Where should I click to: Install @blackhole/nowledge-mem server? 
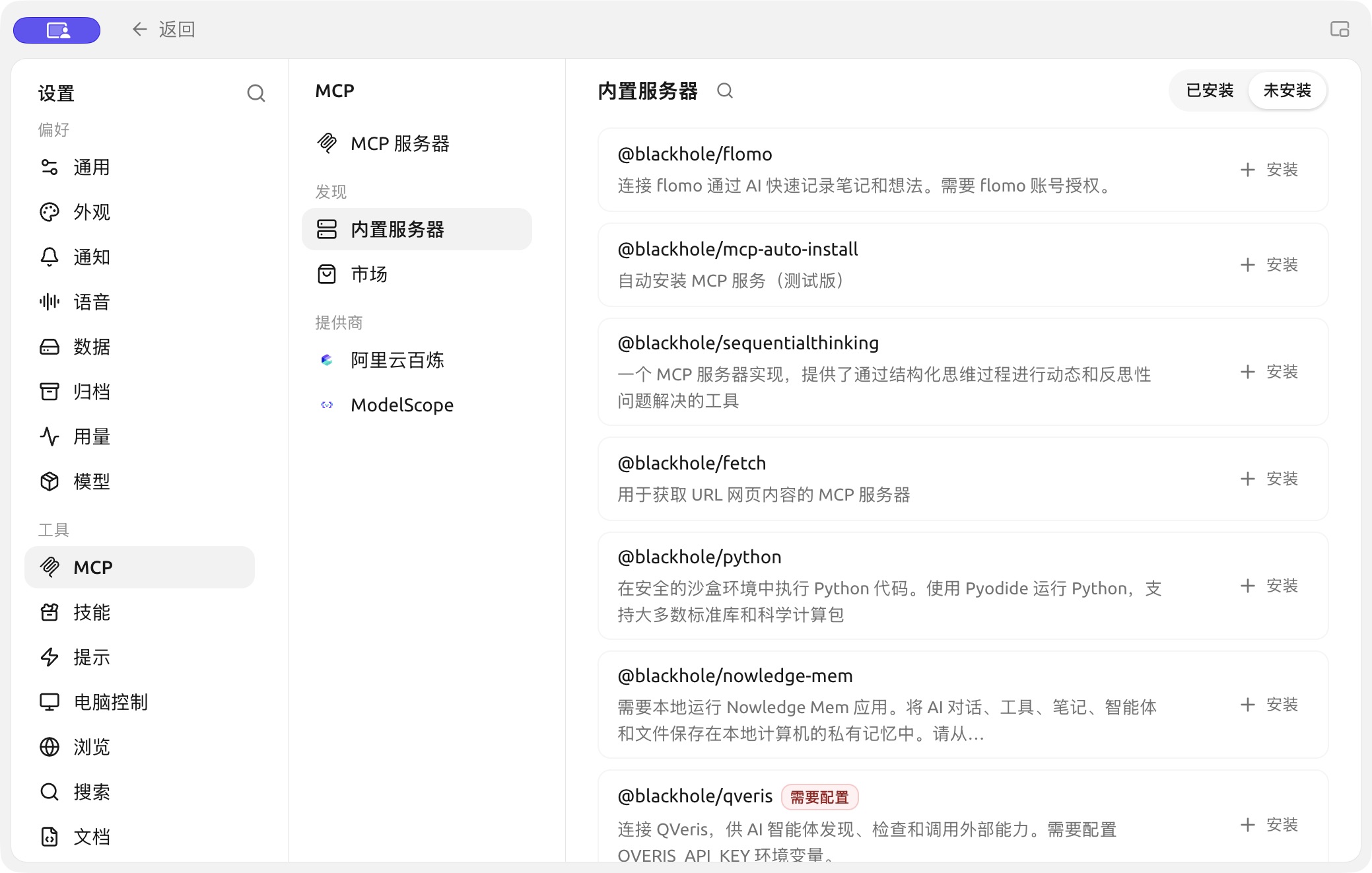[x=1269, y=705]
